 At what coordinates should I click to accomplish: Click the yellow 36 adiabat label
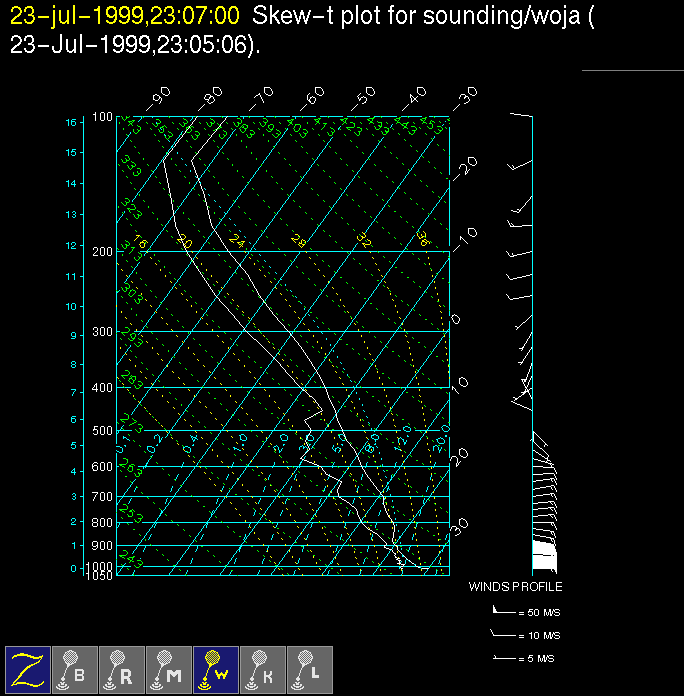422,239
